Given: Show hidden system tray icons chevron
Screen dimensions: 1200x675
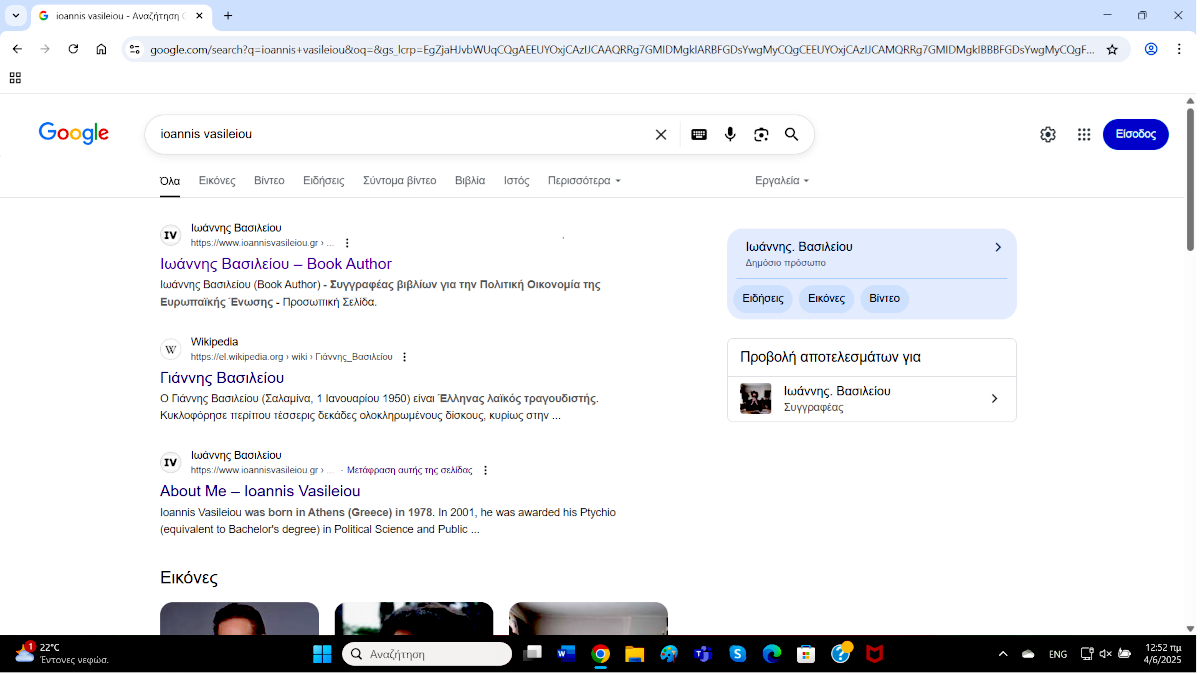Looking at the screenshot, I should [1003, 654].
